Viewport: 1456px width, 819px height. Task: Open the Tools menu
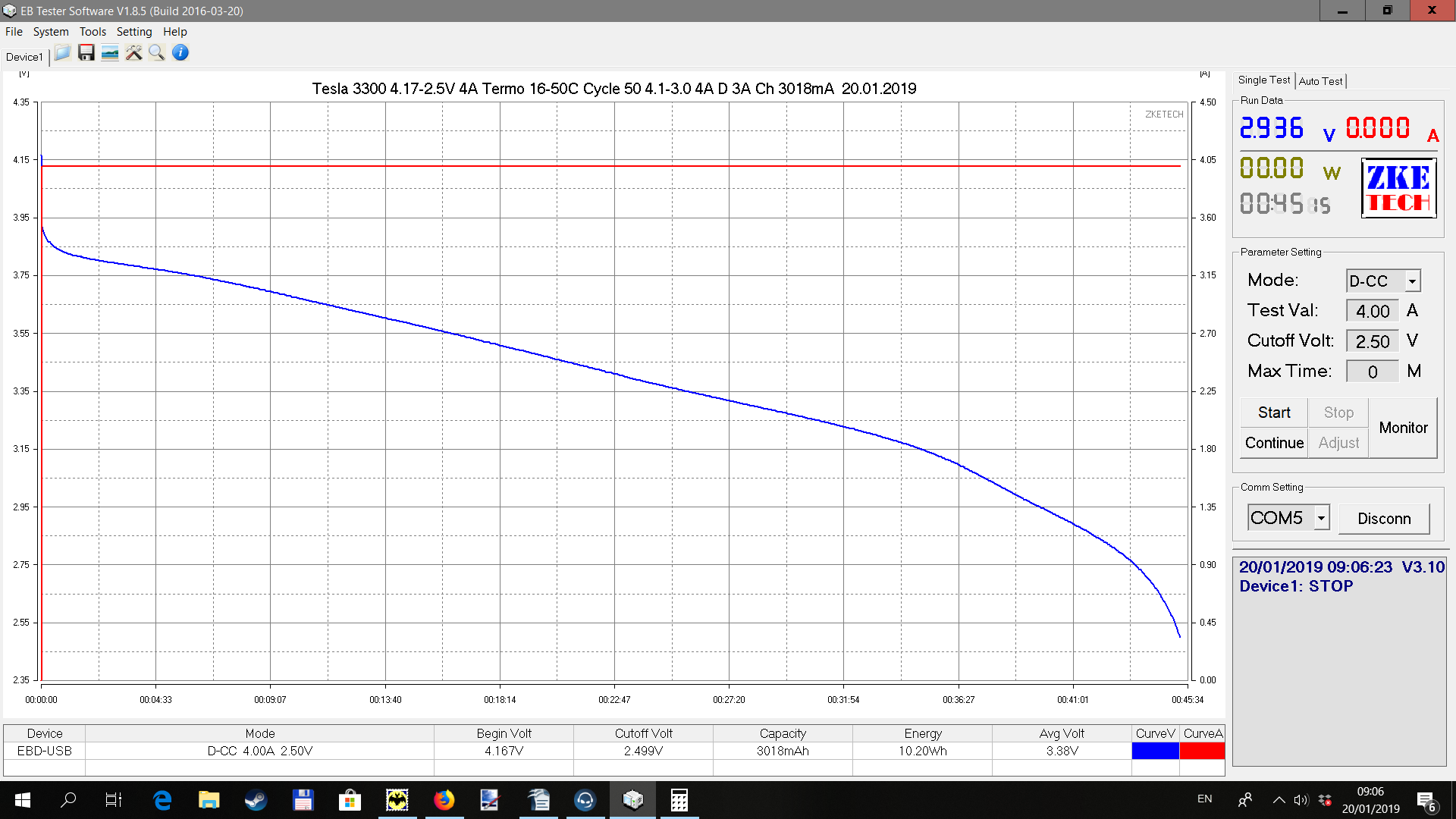[x=93, y=32]
